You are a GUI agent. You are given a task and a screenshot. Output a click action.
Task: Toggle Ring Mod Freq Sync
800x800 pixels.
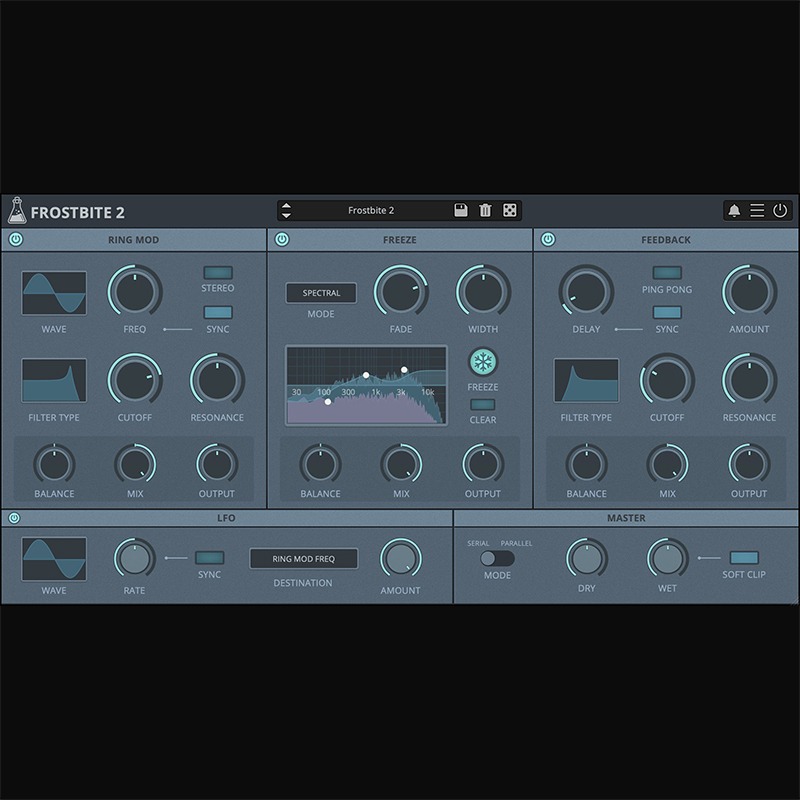coord(218,312)
